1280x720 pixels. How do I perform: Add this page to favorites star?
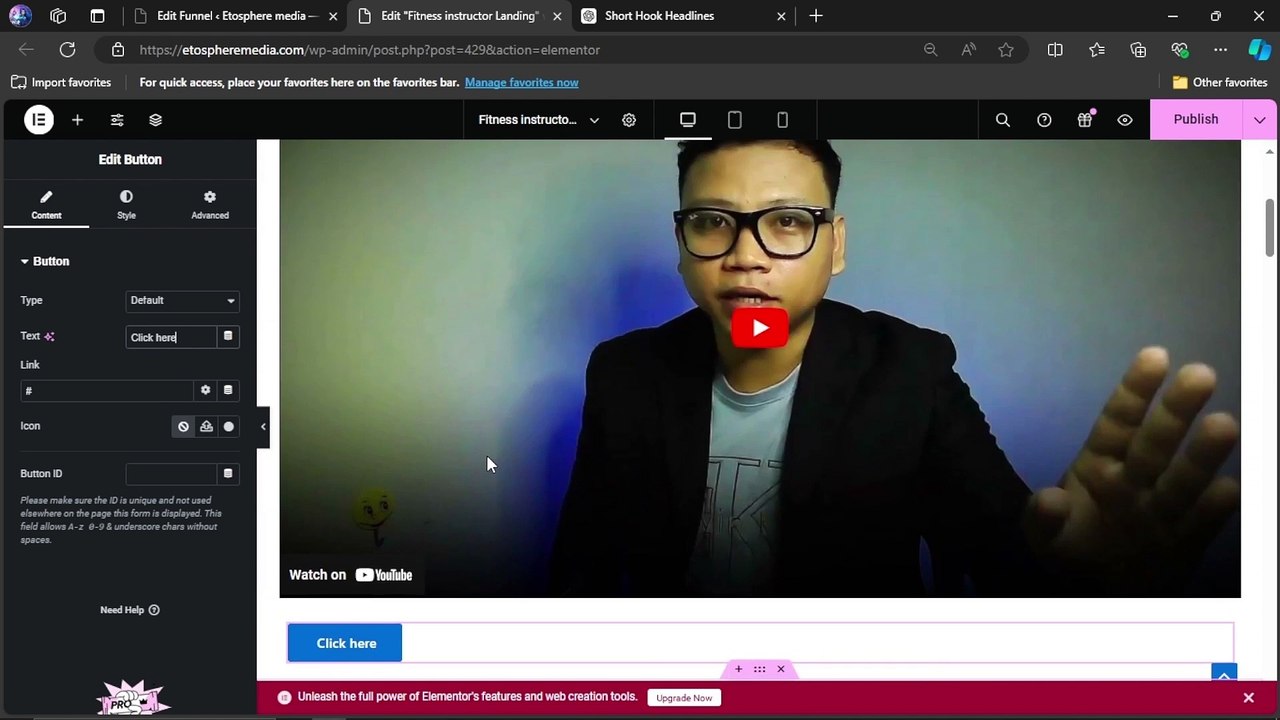coord(1006,50)
